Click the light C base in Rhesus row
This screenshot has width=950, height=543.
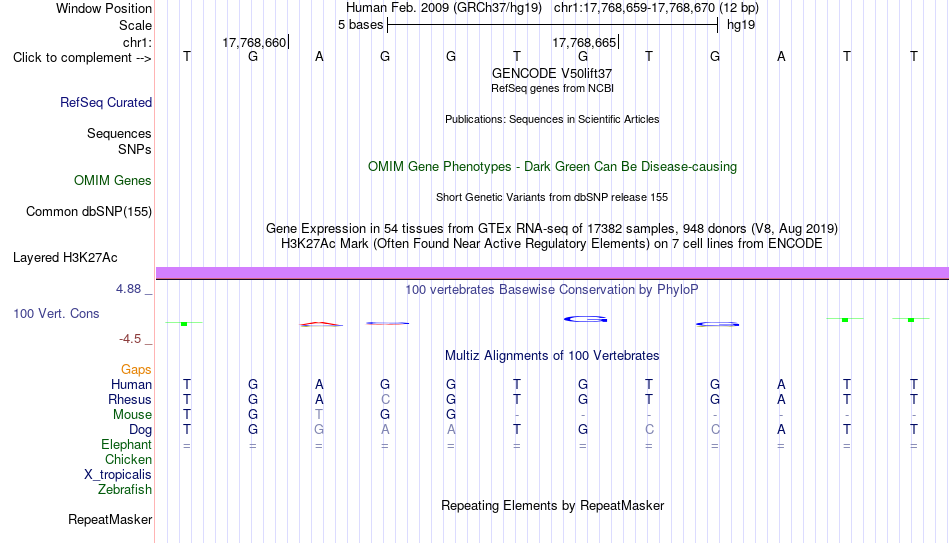coord(385,399)
